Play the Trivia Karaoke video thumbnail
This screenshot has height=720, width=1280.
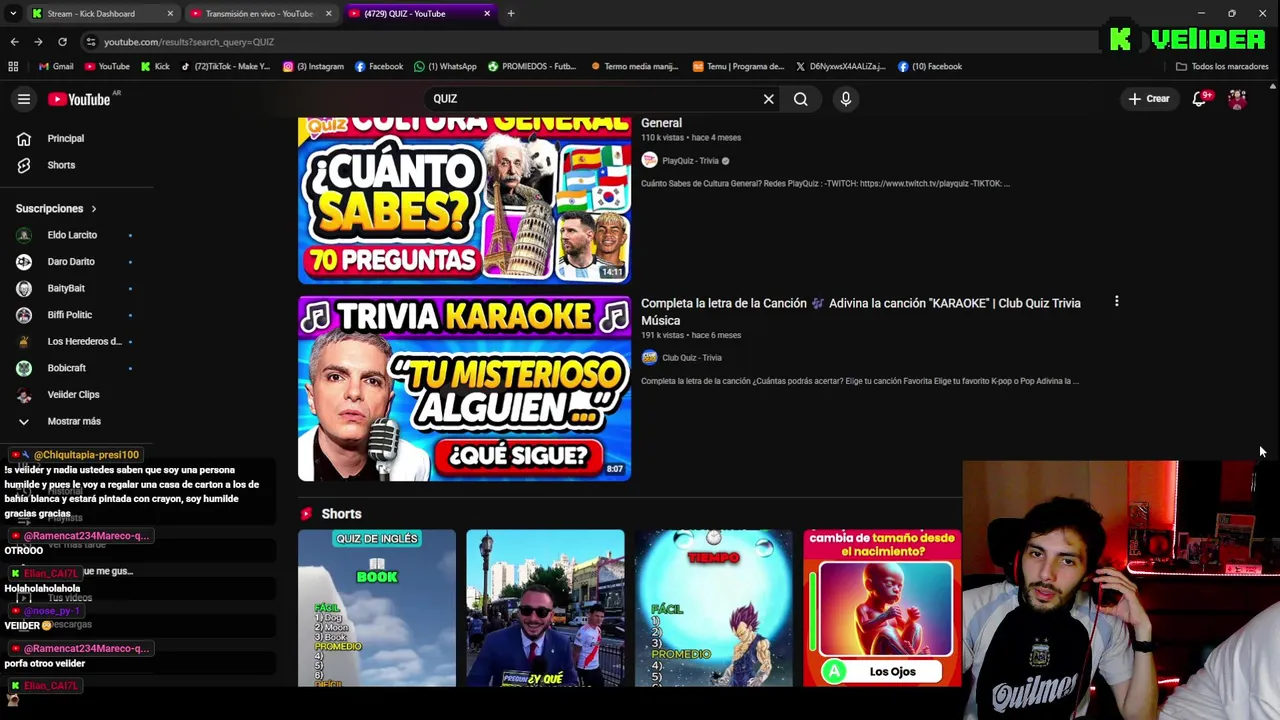464,388
